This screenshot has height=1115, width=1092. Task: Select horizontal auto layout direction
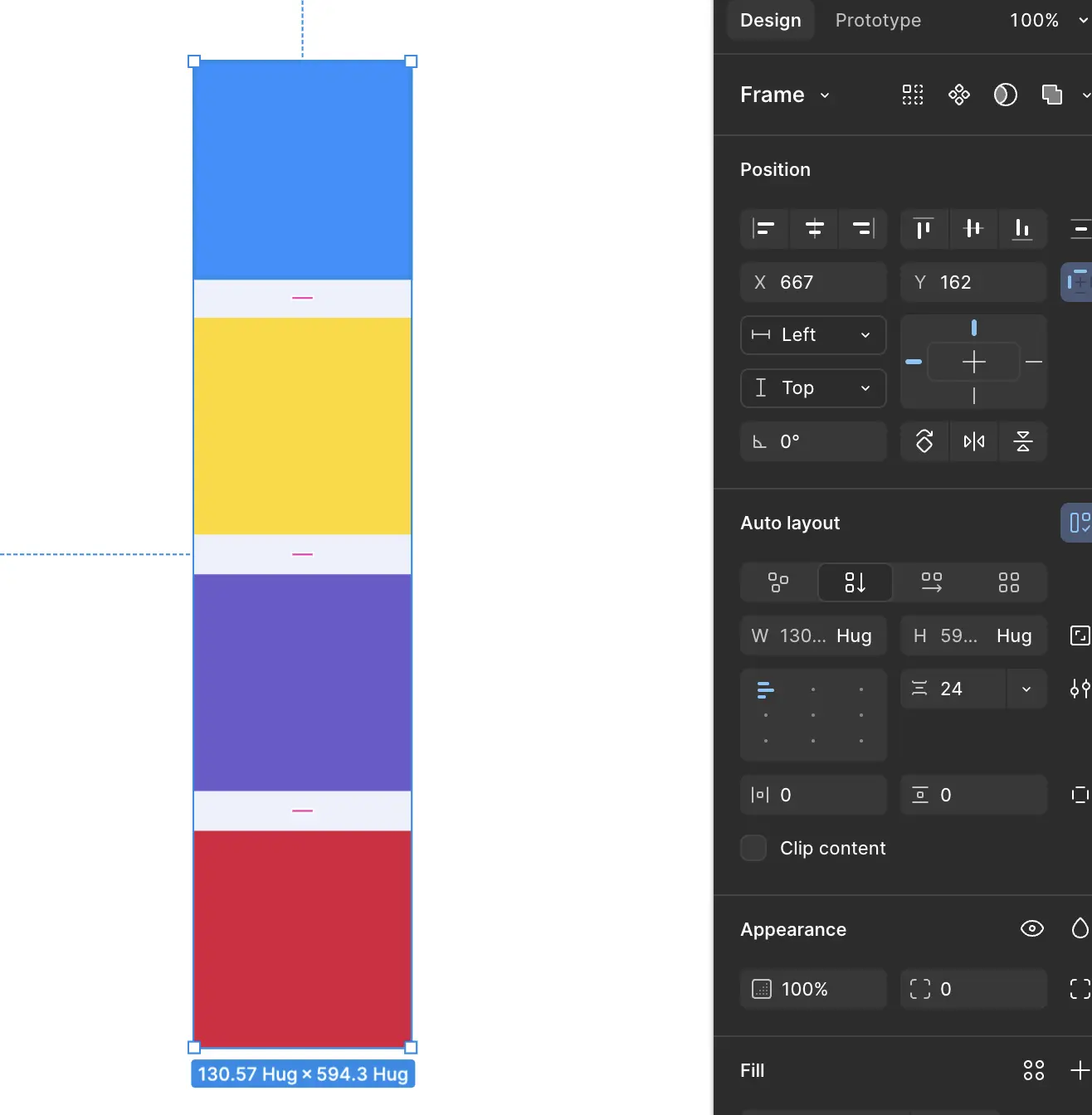coord(932,582)
